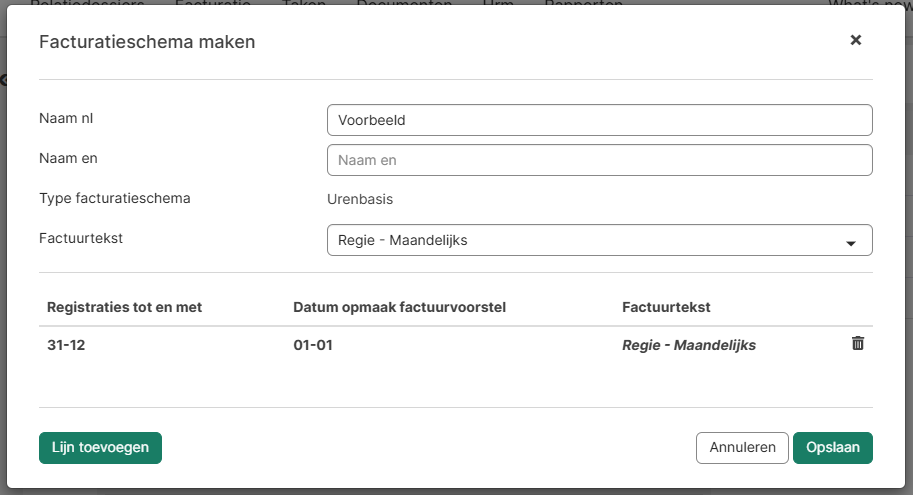The width and height of the screenshot is (913, 495).
Task: Save the schema with Opslaan
Action: click(832, 448)
